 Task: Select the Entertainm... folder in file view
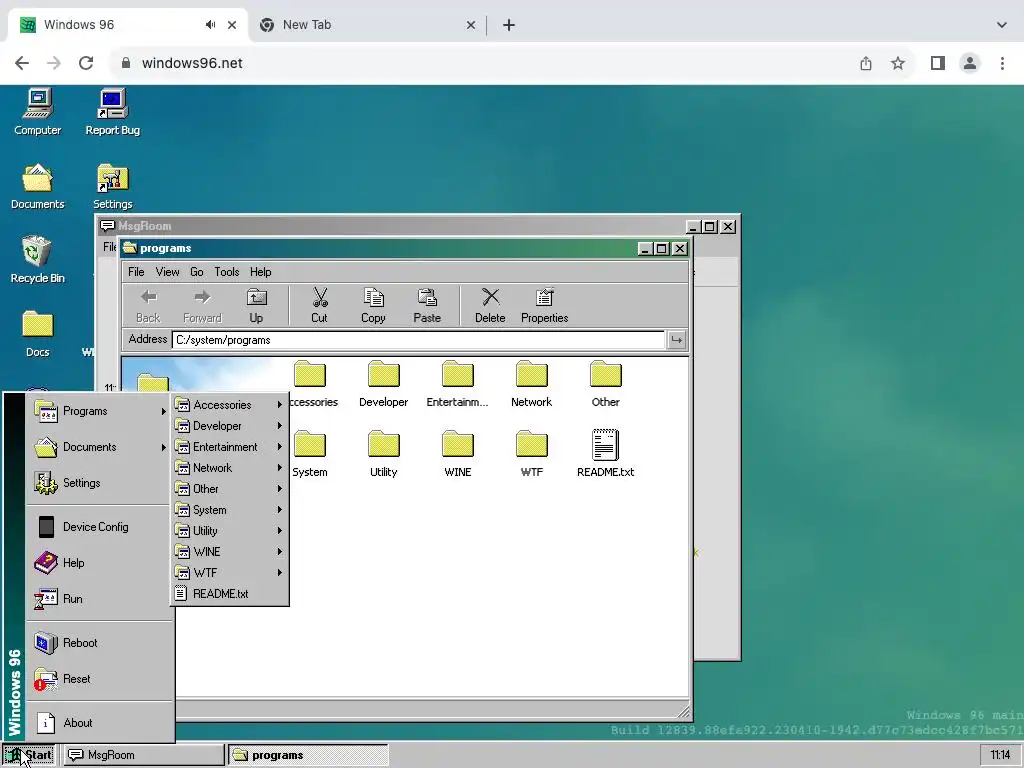[x=457, y=384]
